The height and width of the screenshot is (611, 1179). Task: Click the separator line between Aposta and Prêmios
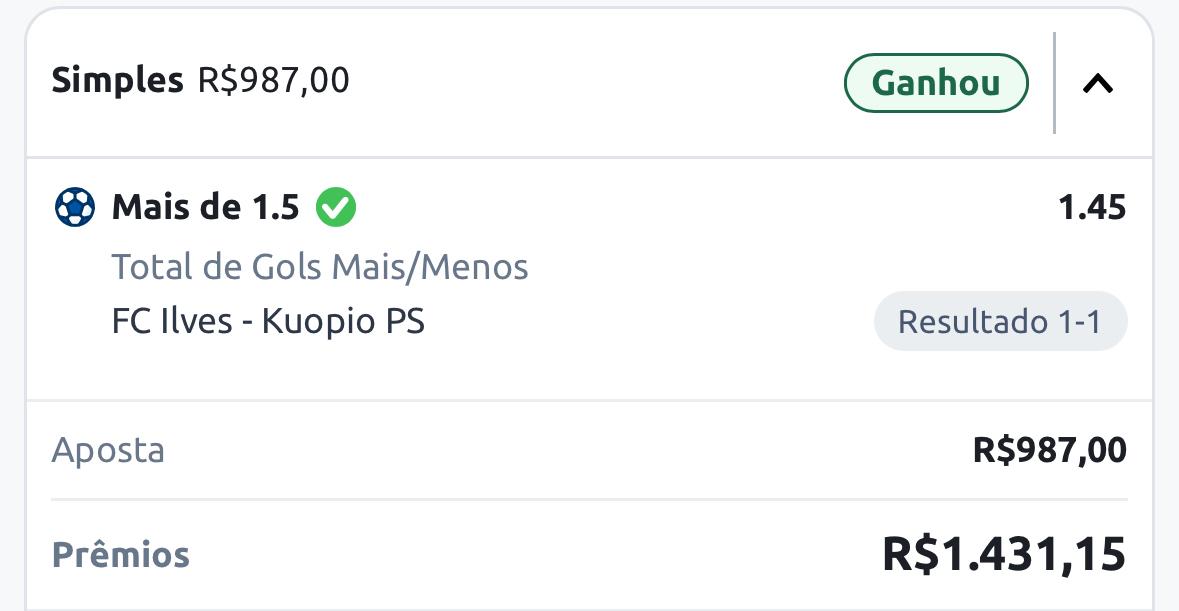pyautogui.click(x=590, y=499)
